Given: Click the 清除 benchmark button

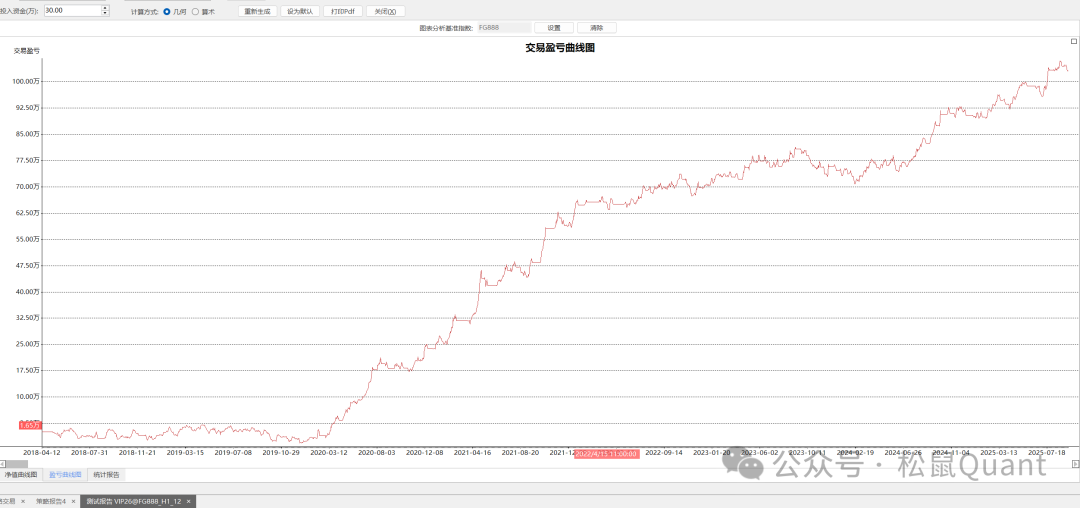Looking at the screenshot, I should [x=597, y=28].
